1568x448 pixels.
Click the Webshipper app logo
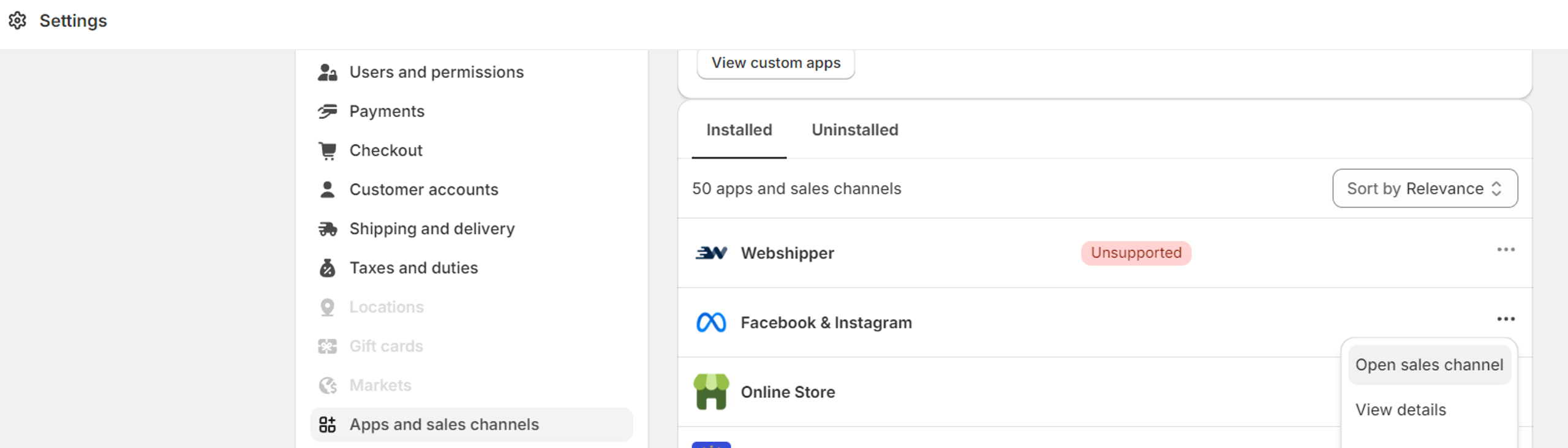711,253
